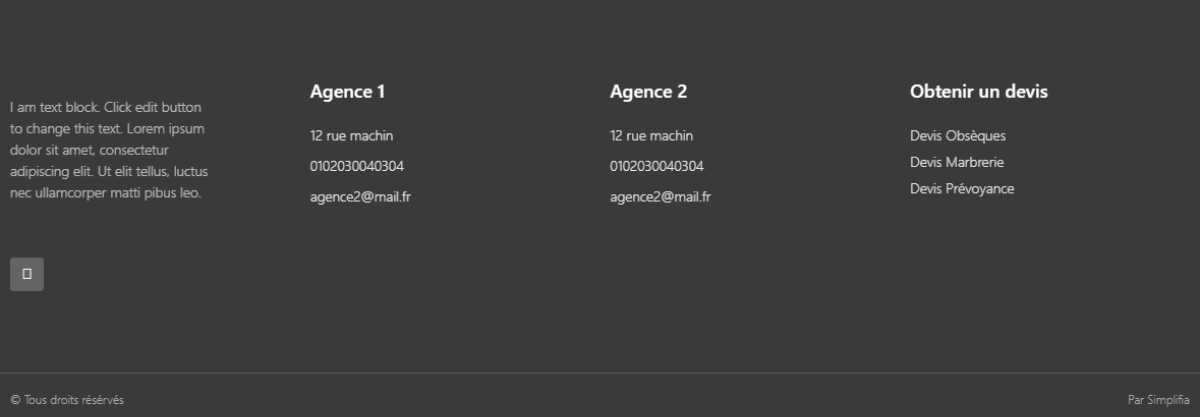Click the Agence 2 heading
This screenshot has width=1200, height=417.
pos(648,92)
